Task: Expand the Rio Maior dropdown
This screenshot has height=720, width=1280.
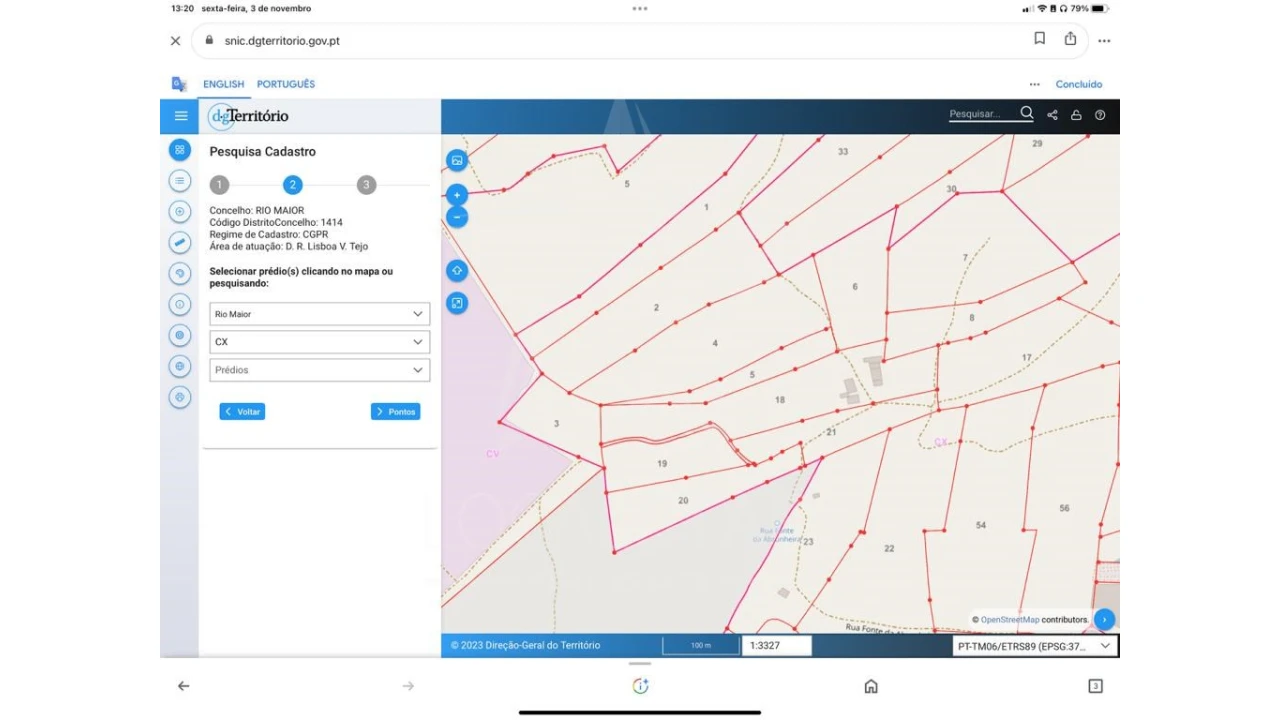Action: 319,314
